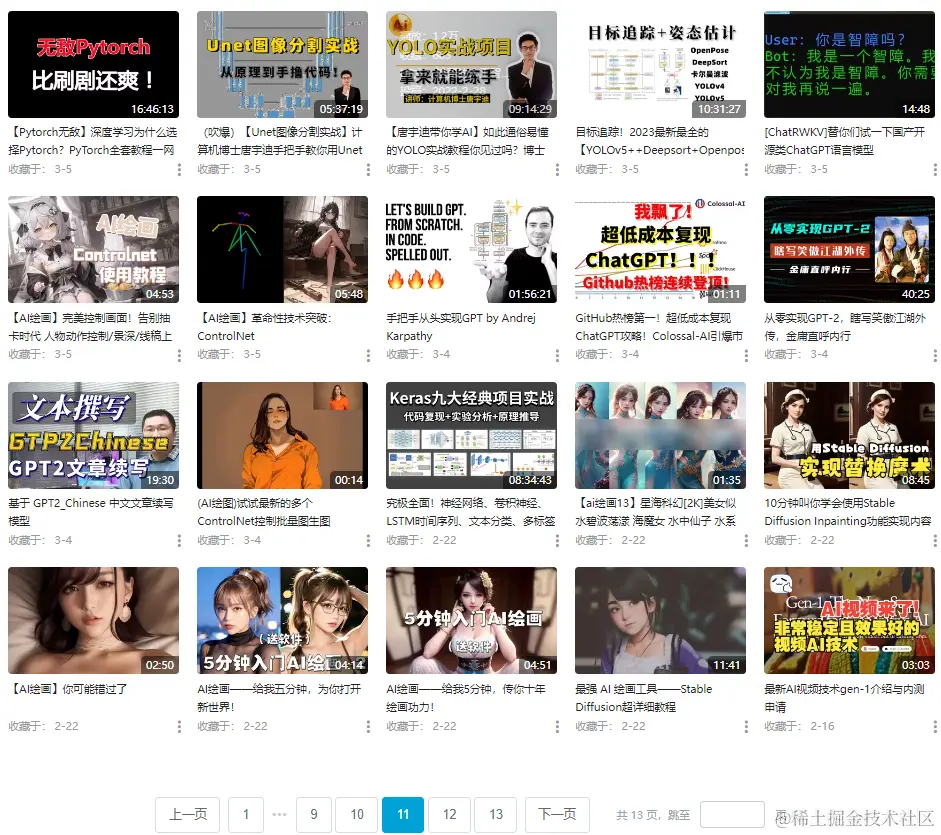Open more options for ai绘画13 星海科幻 video

(x=746, y=541)
